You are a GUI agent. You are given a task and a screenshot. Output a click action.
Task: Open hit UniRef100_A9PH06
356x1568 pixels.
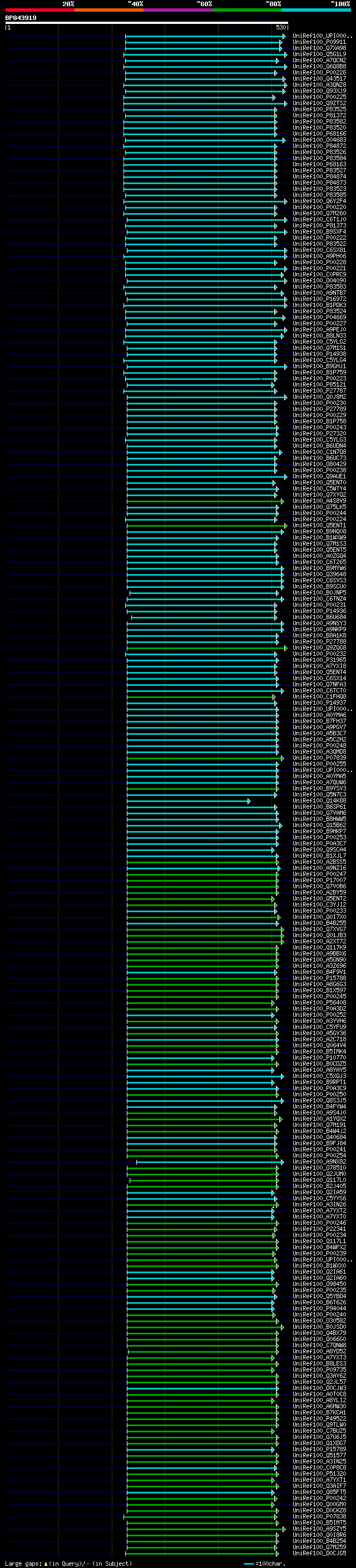tap(319, 256)
